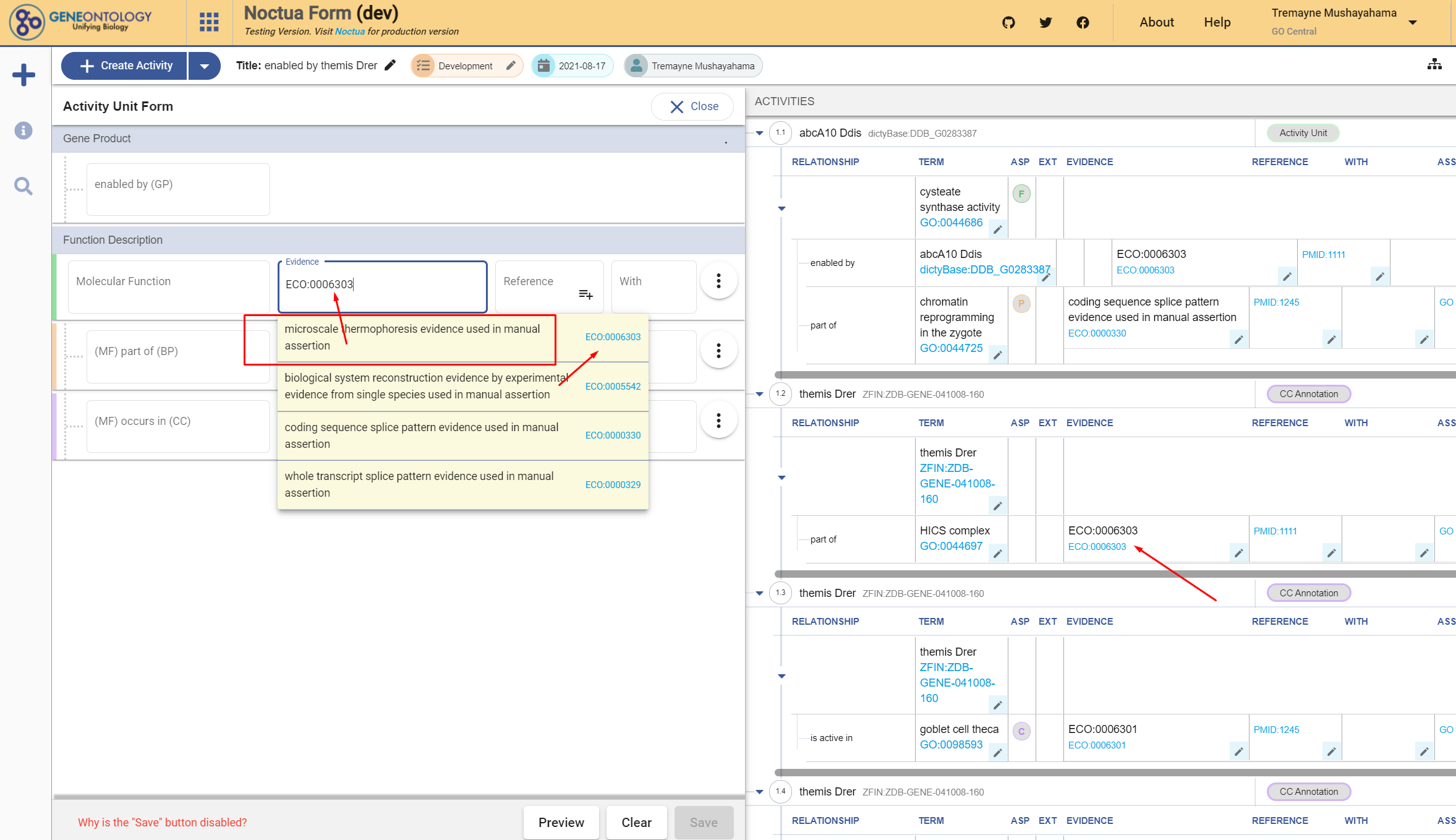Collapse activity 1.1 abcA10 Ddis
Screen dimensions: 1456x840
759,133
